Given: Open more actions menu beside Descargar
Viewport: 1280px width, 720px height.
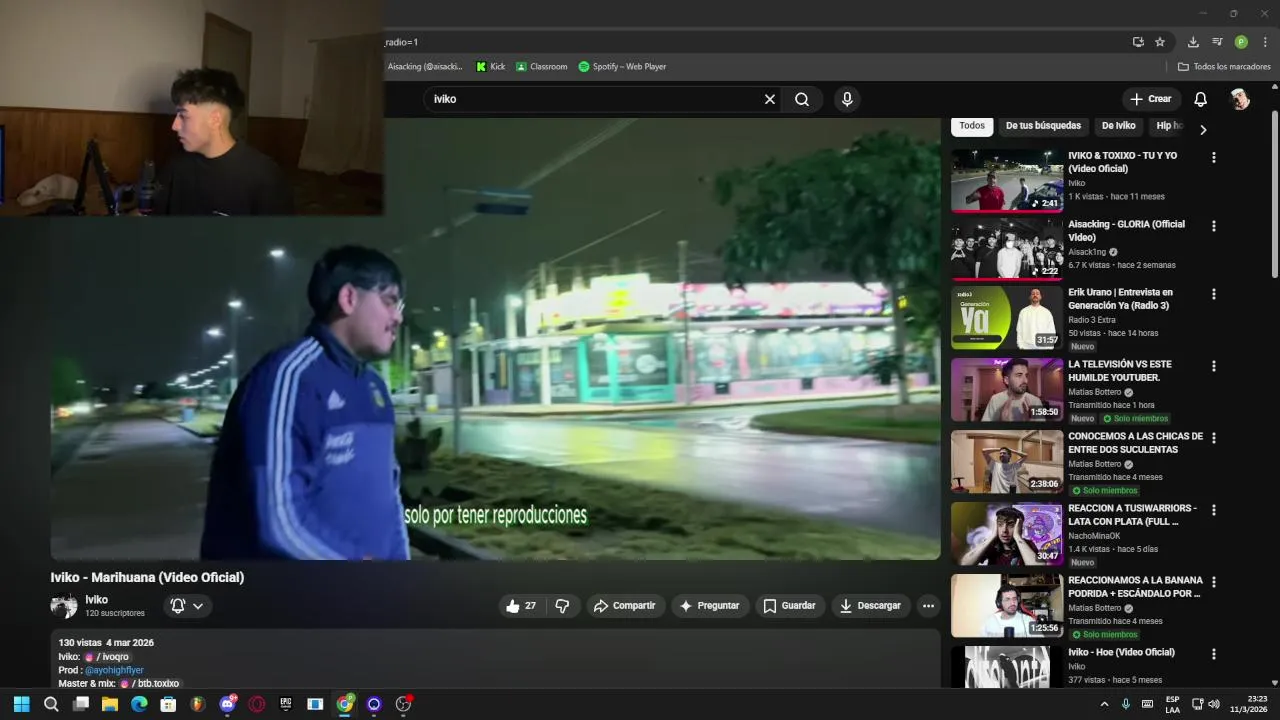Looking at the screenshot, I should 928,606.
